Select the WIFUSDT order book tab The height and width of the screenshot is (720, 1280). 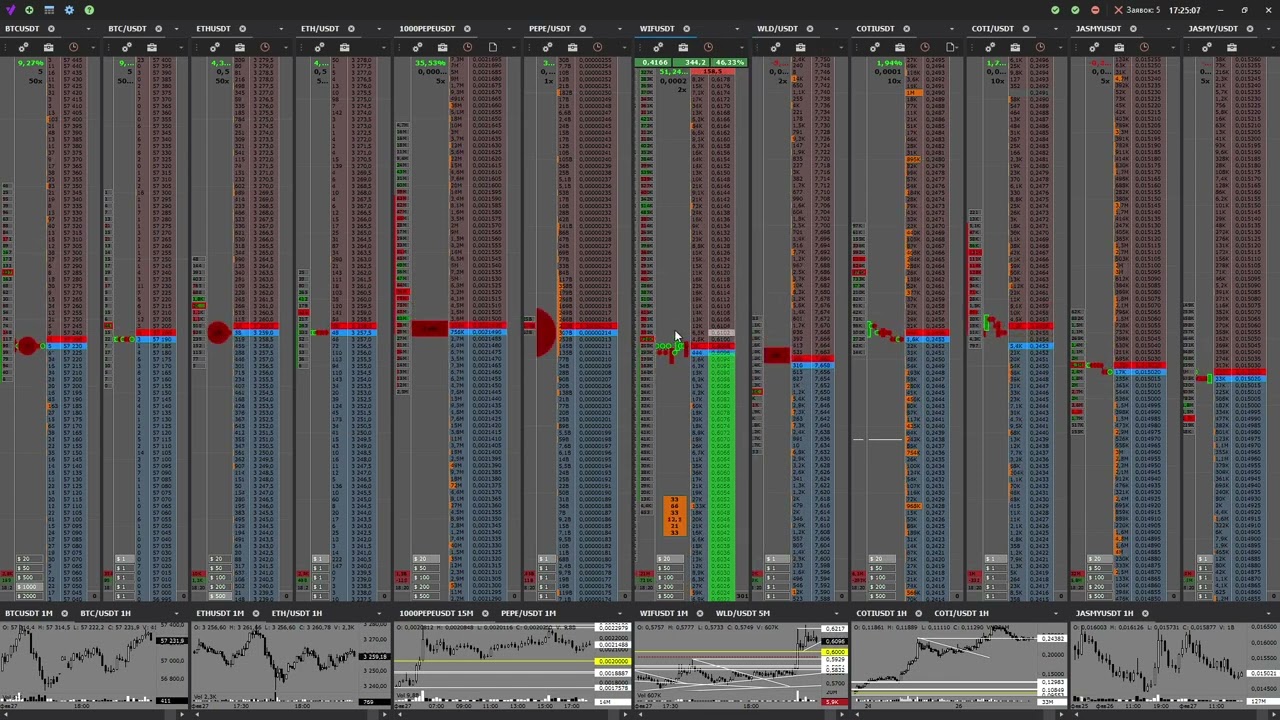click(x=657, y=29)
